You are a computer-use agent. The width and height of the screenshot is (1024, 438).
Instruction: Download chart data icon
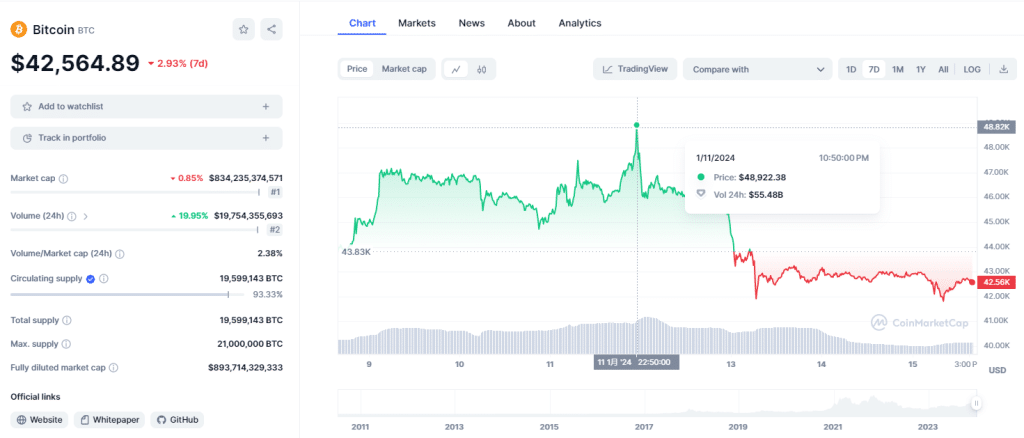[1004, 69]
